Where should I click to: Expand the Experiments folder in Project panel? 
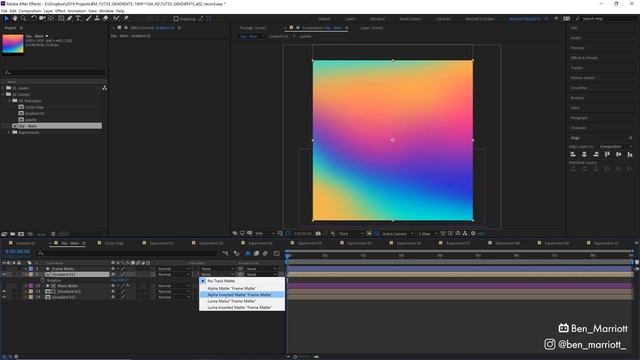coord(9,132)
